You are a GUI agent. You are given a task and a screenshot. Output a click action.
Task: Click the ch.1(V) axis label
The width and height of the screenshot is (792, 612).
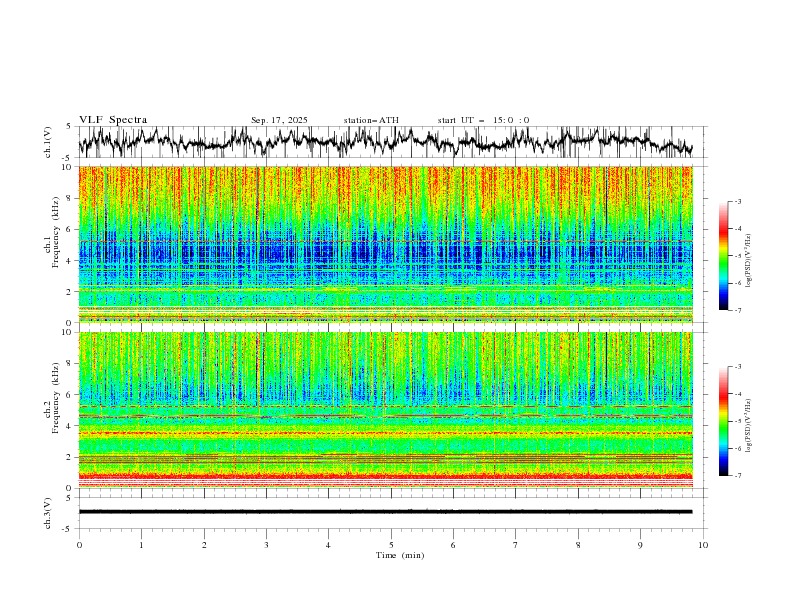tap(48, 142)
